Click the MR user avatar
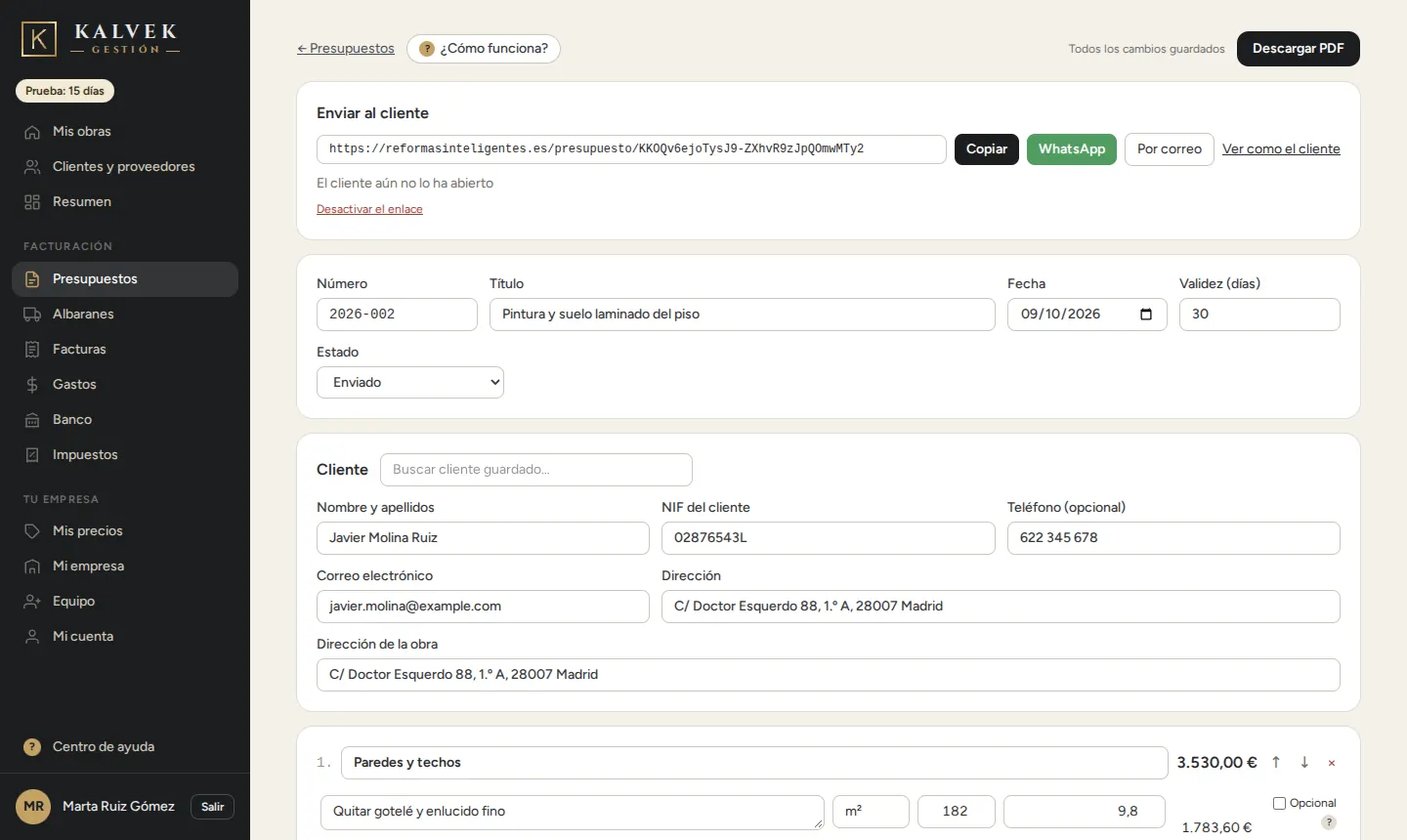 tap(33, 807)
